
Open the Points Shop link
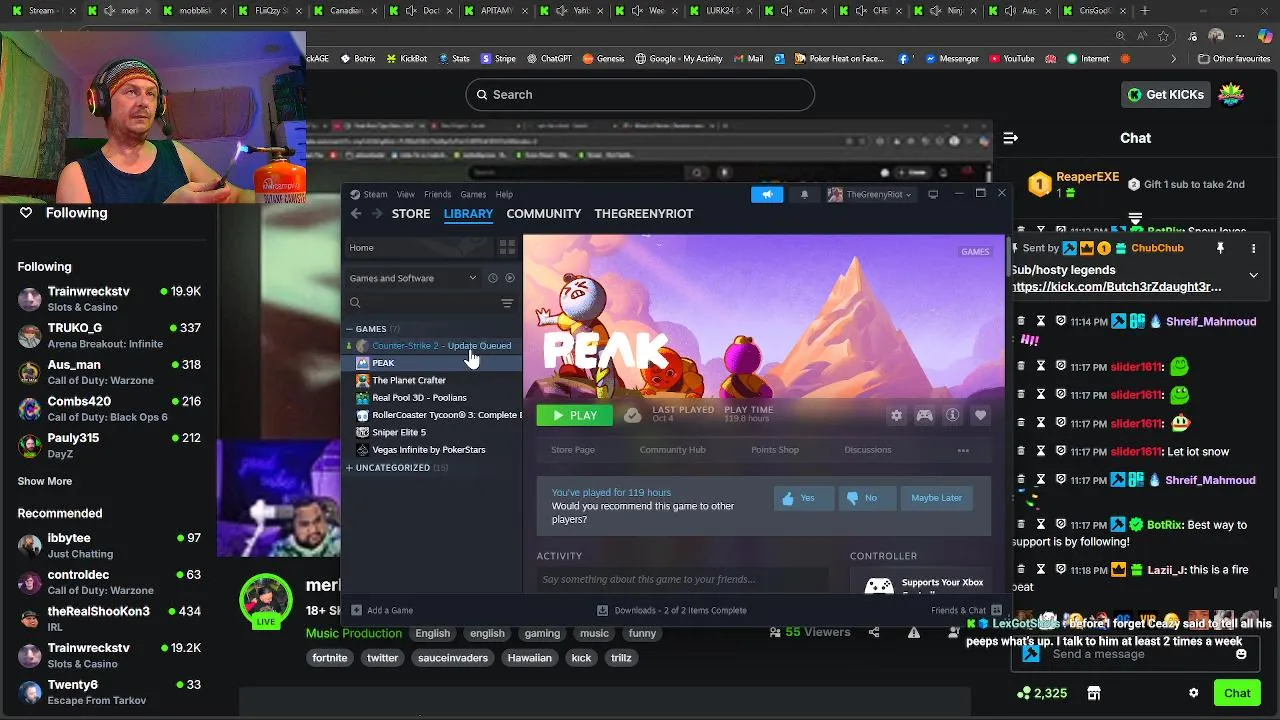pos(775,450)
